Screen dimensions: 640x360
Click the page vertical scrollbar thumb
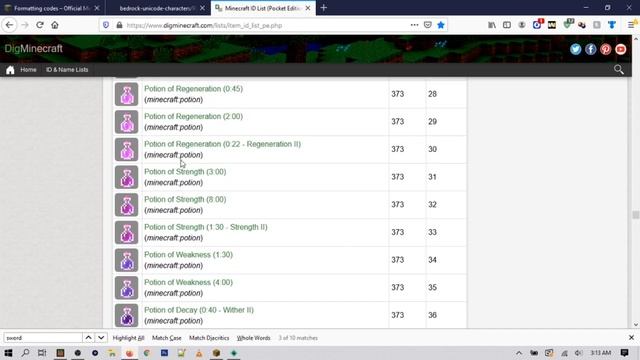point(635,215)
